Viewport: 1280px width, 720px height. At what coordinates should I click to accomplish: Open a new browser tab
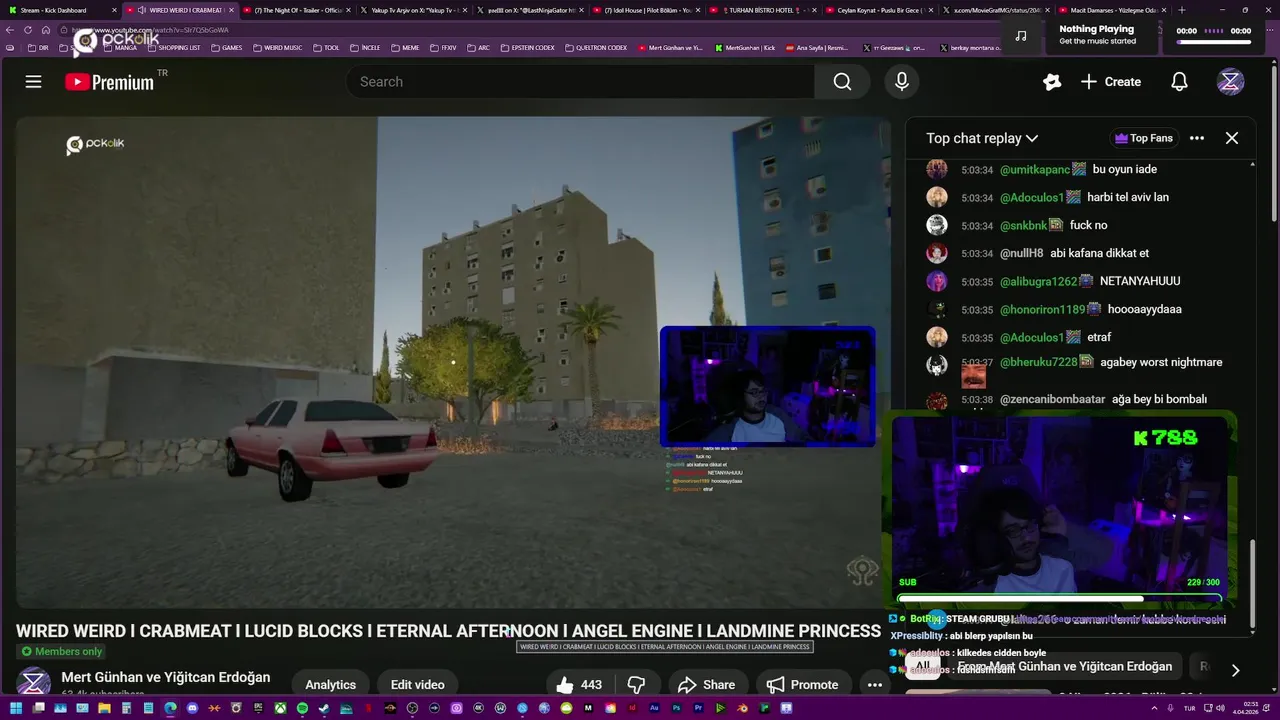point(1182,10)
